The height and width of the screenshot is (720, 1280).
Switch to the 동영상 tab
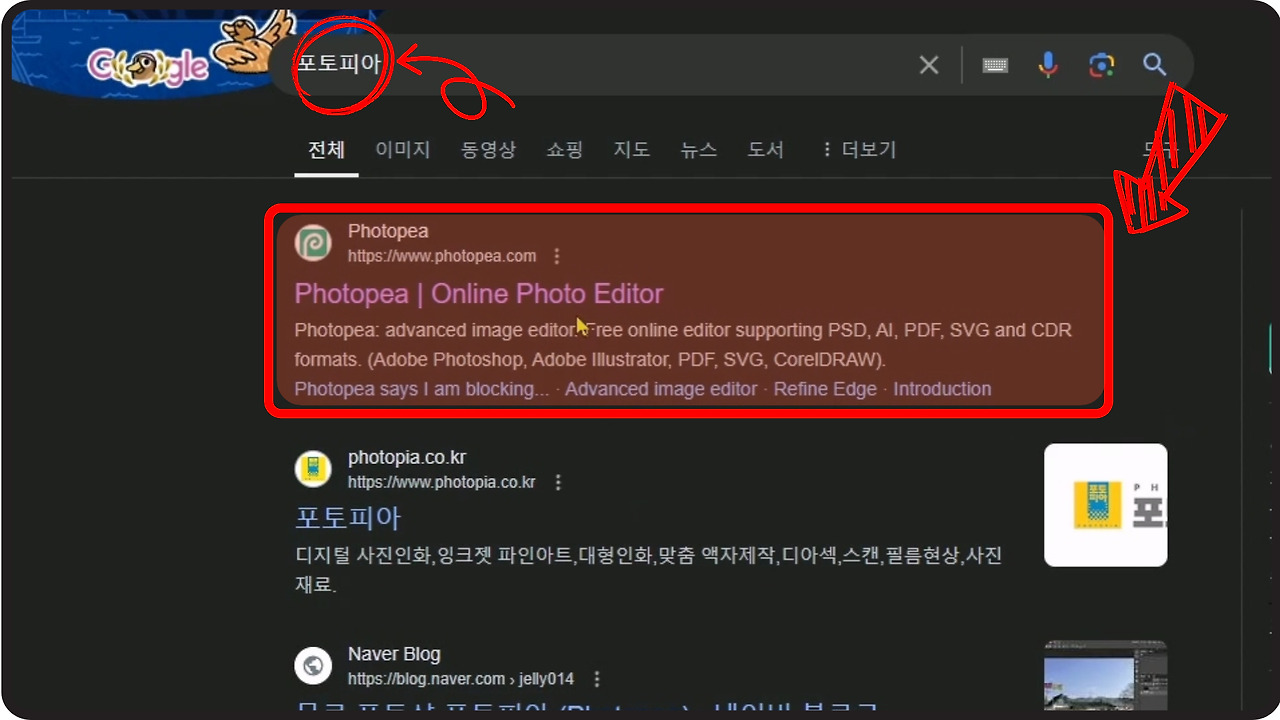click(x=488, y=150)
